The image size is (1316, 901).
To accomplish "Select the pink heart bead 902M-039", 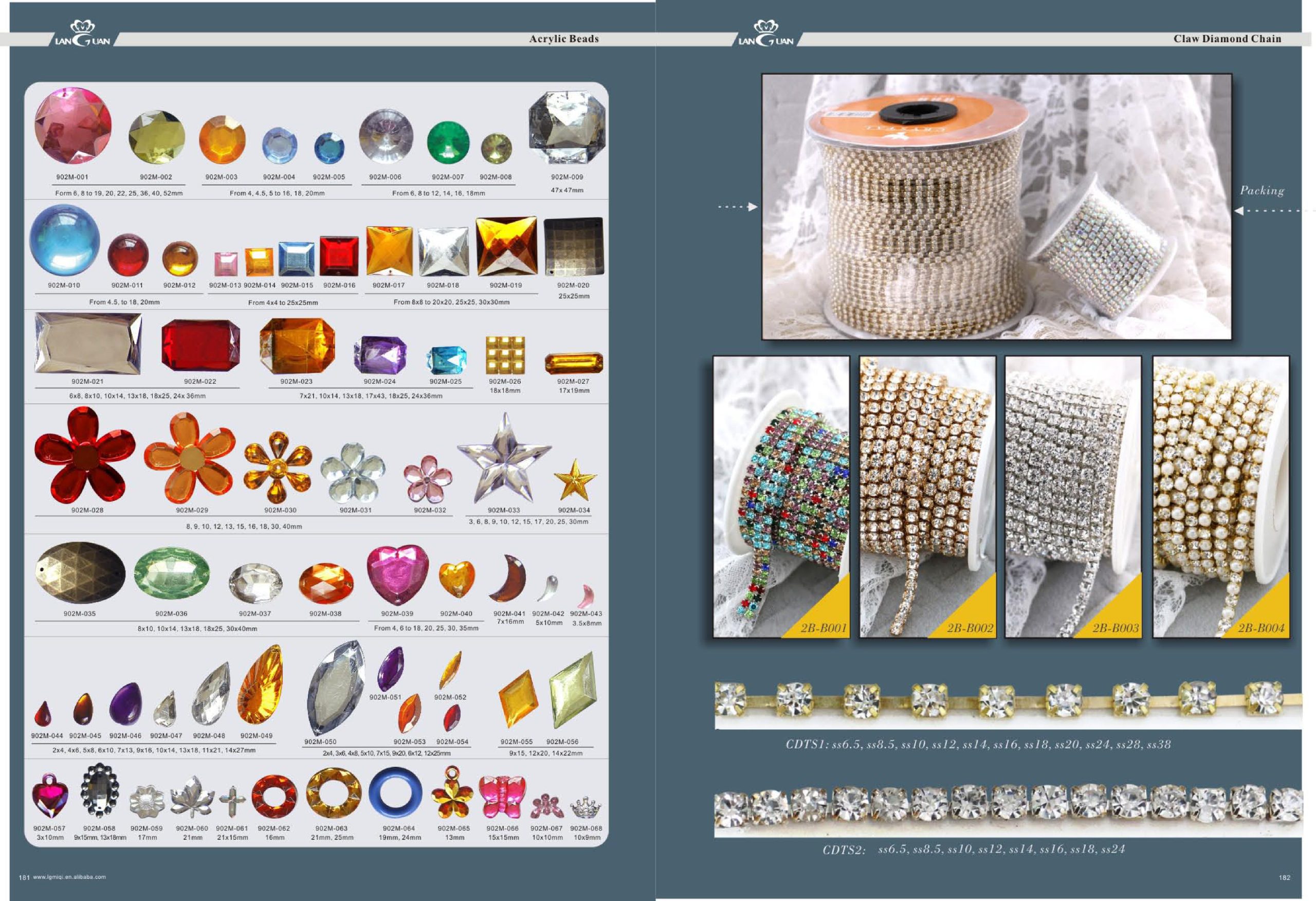I will pos(397,574).
